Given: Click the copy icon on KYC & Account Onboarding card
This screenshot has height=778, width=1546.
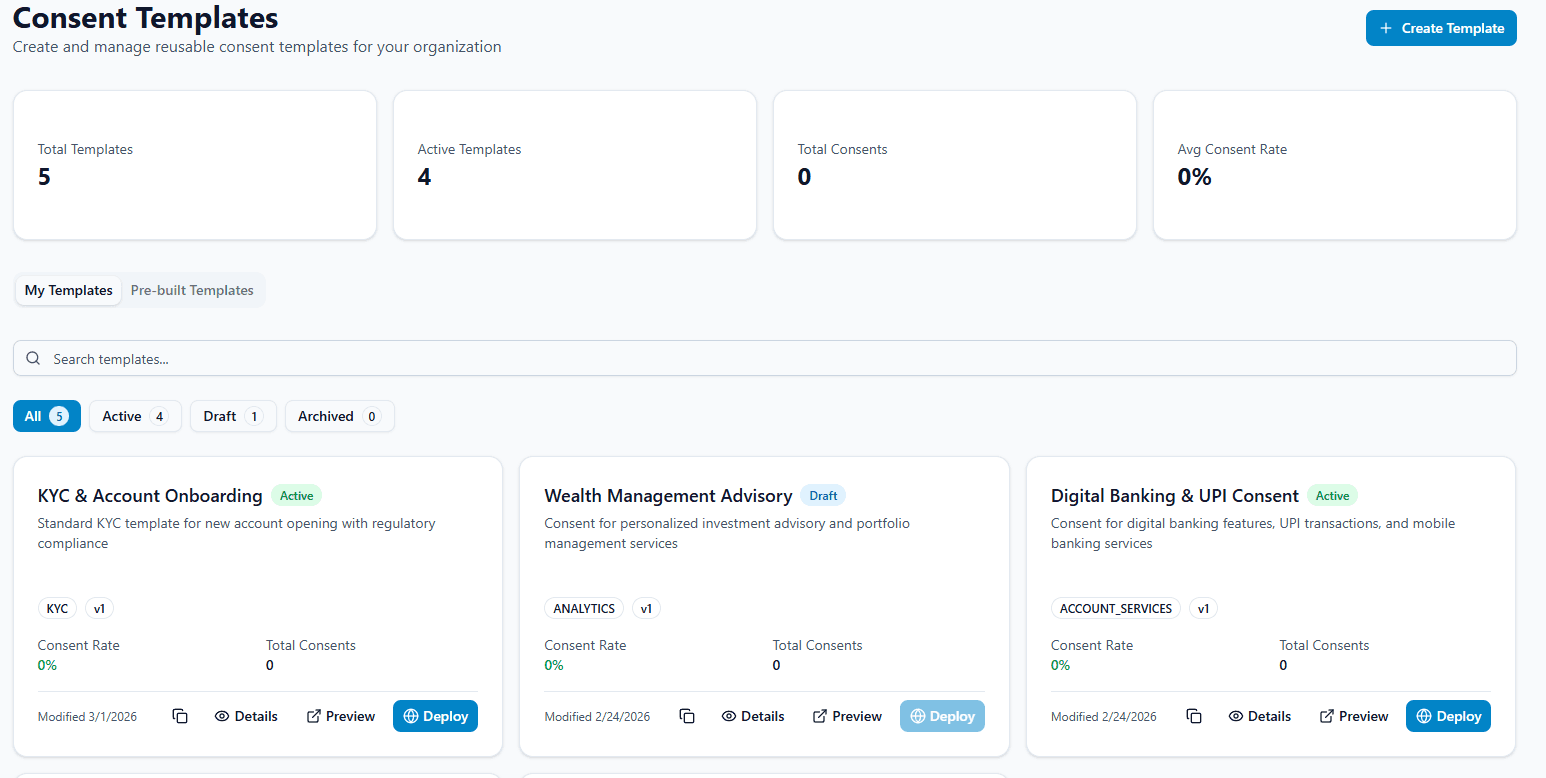Looking at the screenshot, I should [180, 716].
